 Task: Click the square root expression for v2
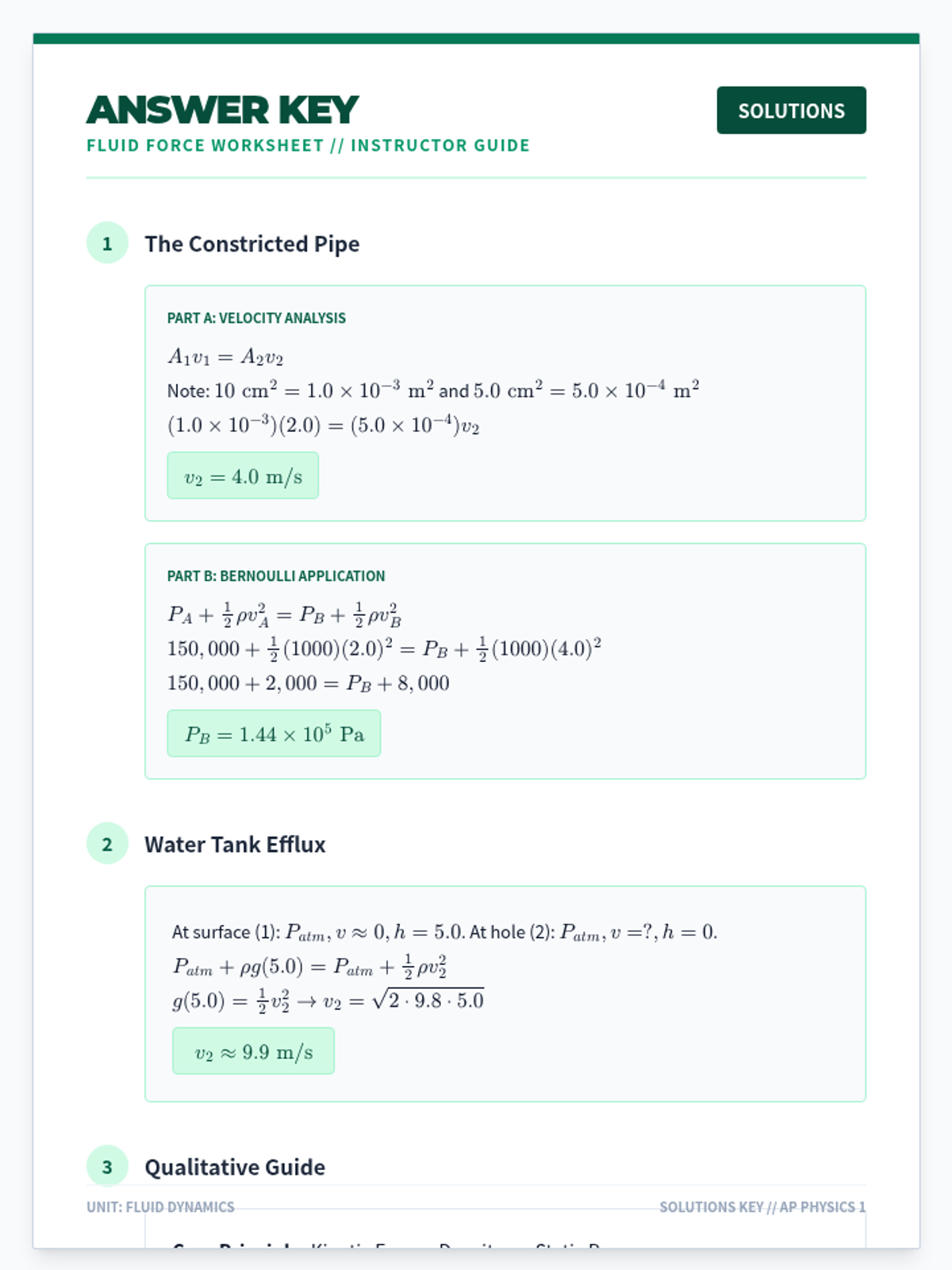pos(428,1000)
